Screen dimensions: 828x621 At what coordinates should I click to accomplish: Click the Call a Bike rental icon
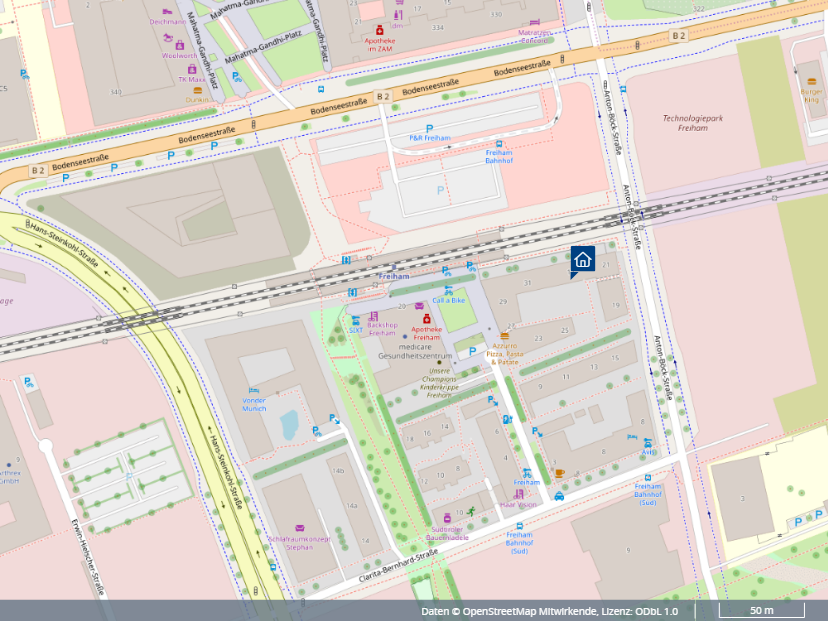(449, 290)
